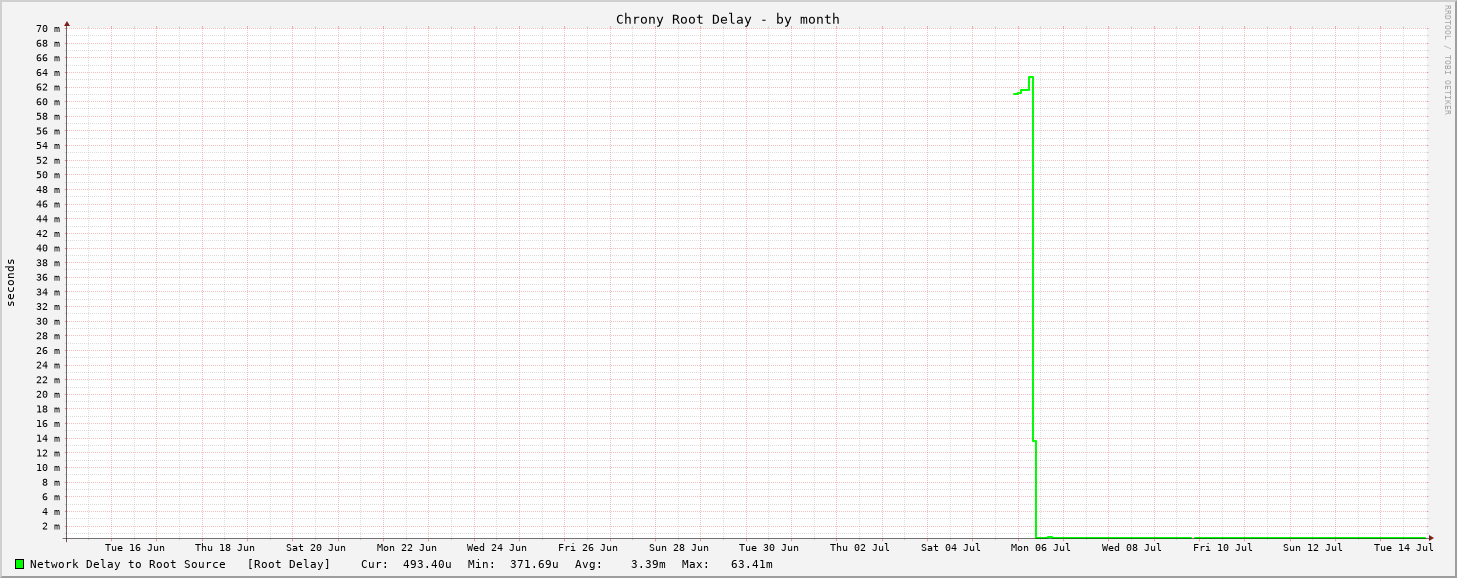Click the '26 m' y-axis tick label
1457x578 pixels.
pos(48,350)
